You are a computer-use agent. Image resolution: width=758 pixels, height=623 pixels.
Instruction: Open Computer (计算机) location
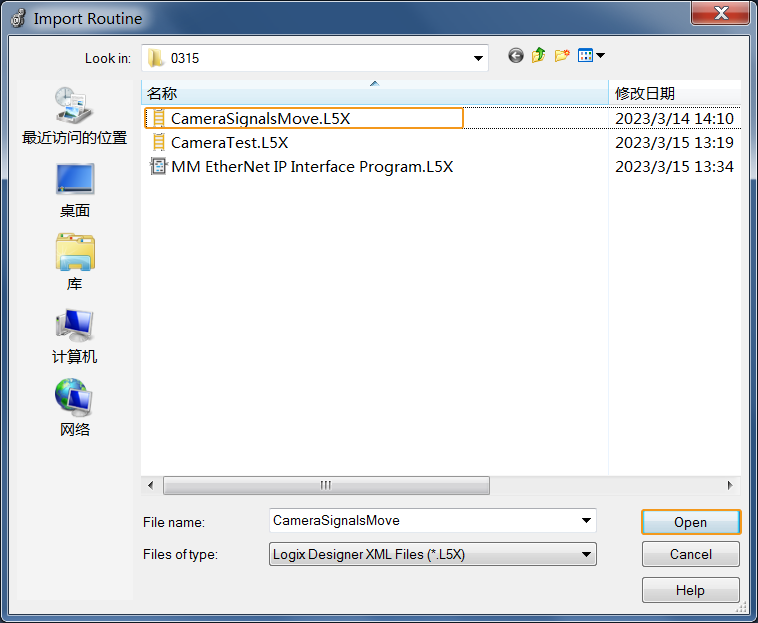click(x=74, y=337)
